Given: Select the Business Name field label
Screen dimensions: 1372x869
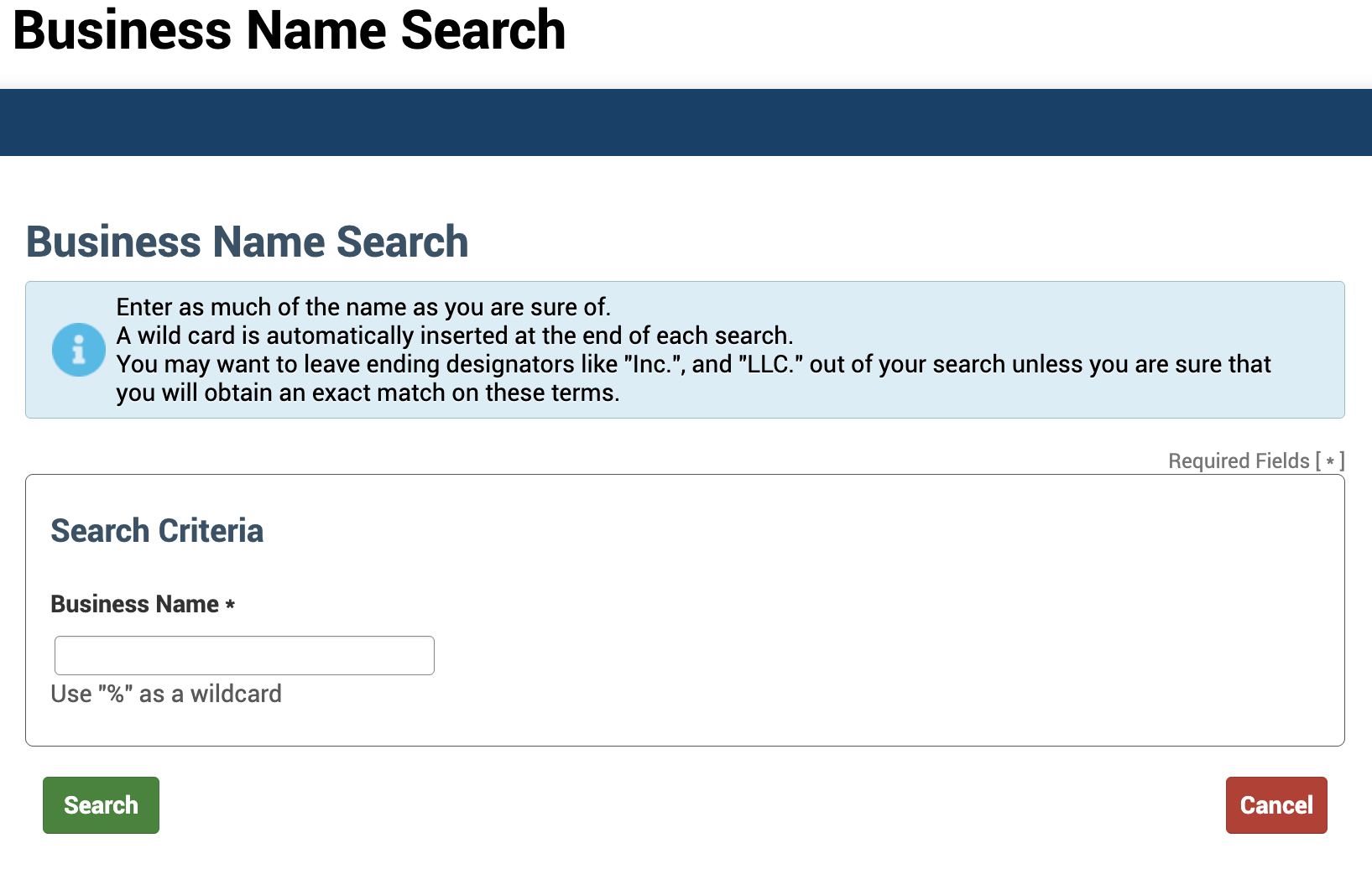Looking at the screenshot, I should tap(135, 604).
